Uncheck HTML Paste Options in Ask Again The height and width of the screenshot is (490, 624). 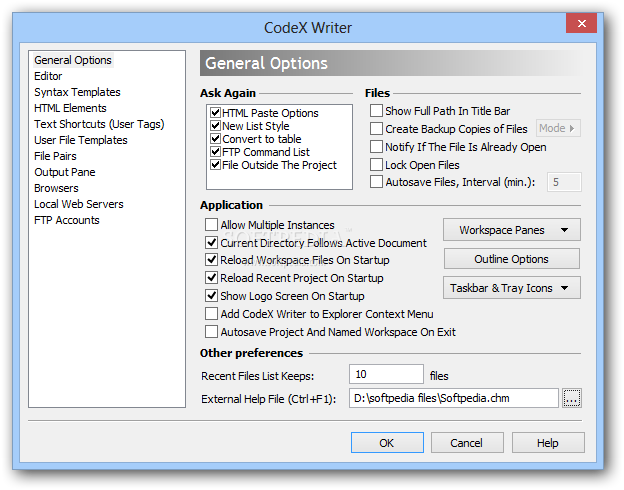pos(215,113)
